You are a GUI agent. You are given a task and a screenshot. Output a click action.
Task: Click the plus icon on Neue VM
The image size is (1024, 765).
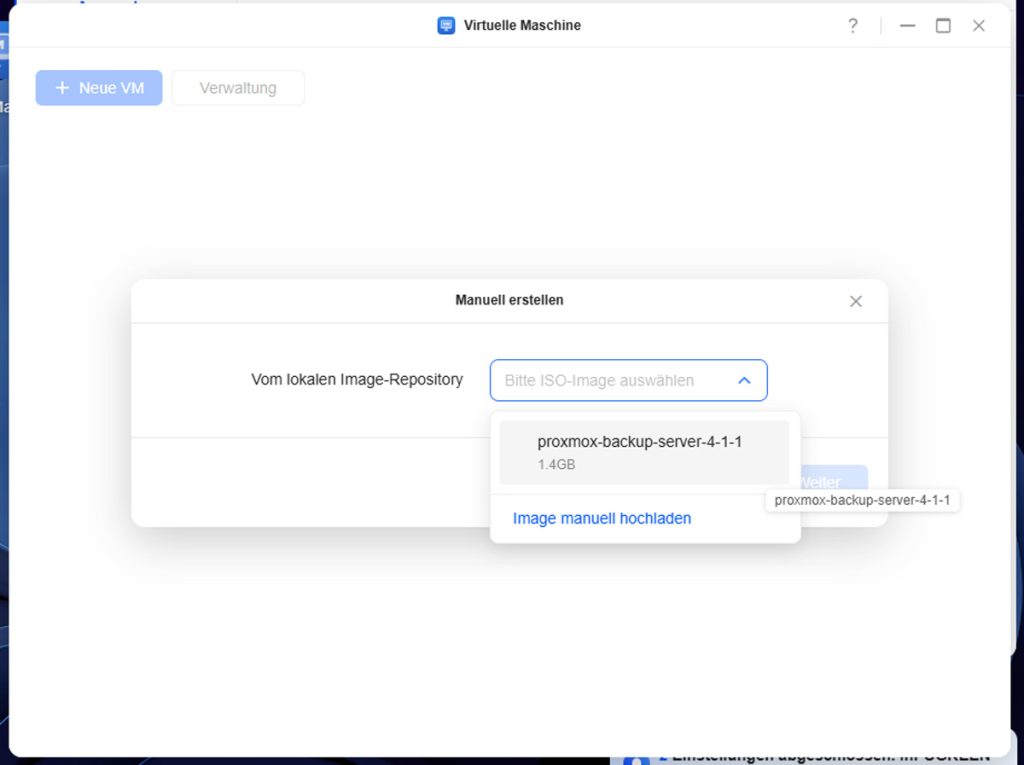click(x=62, y=88)
